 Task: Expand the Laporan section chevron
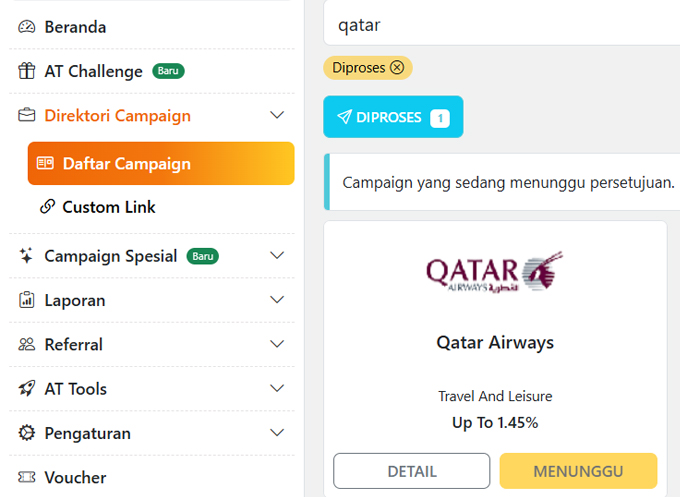pyautogui.click(x=278, y=300)
